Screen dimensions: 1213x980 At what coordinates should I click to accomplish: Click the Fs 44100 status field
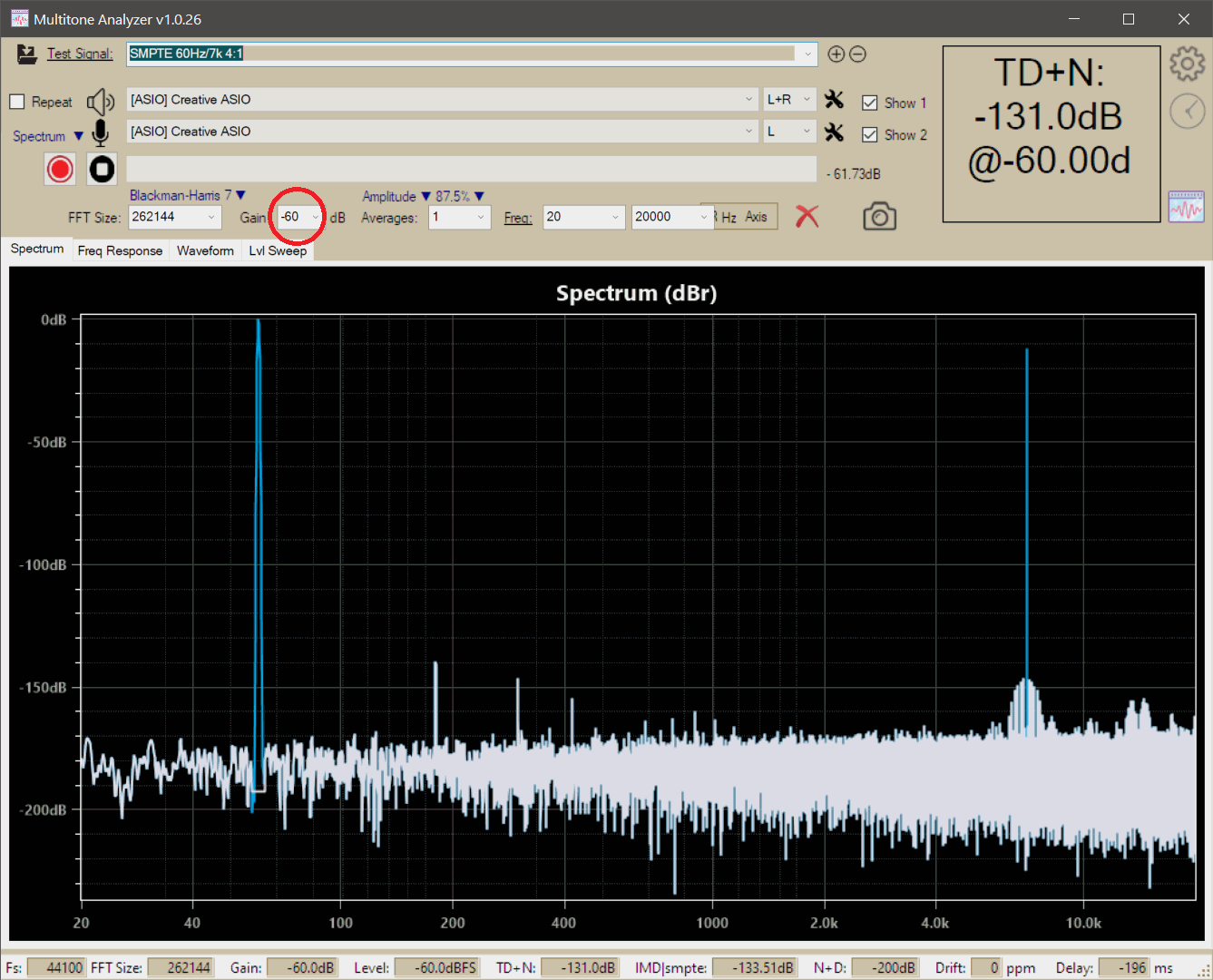(56, 967)
